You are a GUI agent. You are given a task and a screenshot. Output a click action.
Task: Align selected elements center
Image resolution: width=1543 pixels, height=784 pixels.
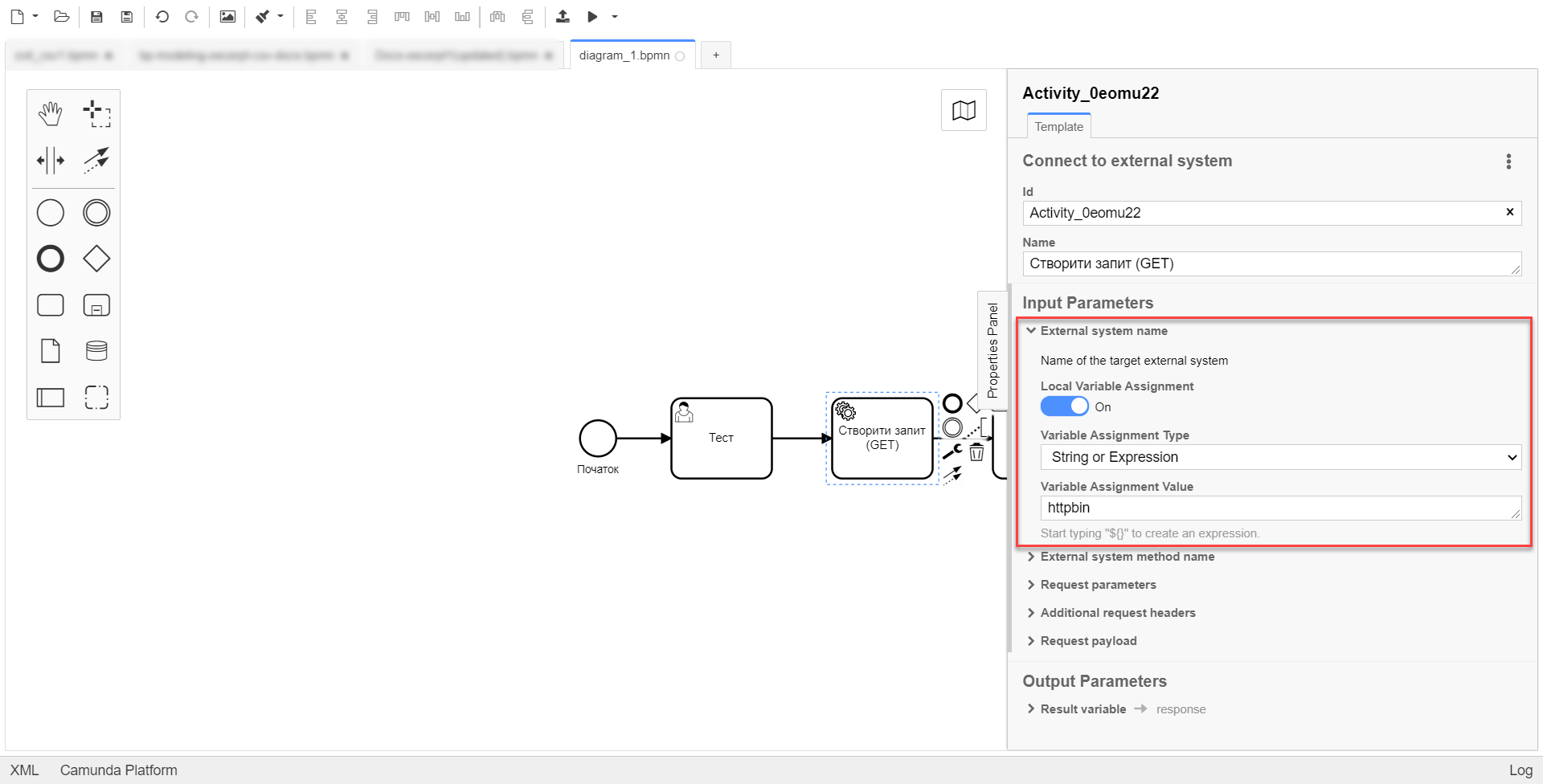(342, 16)
